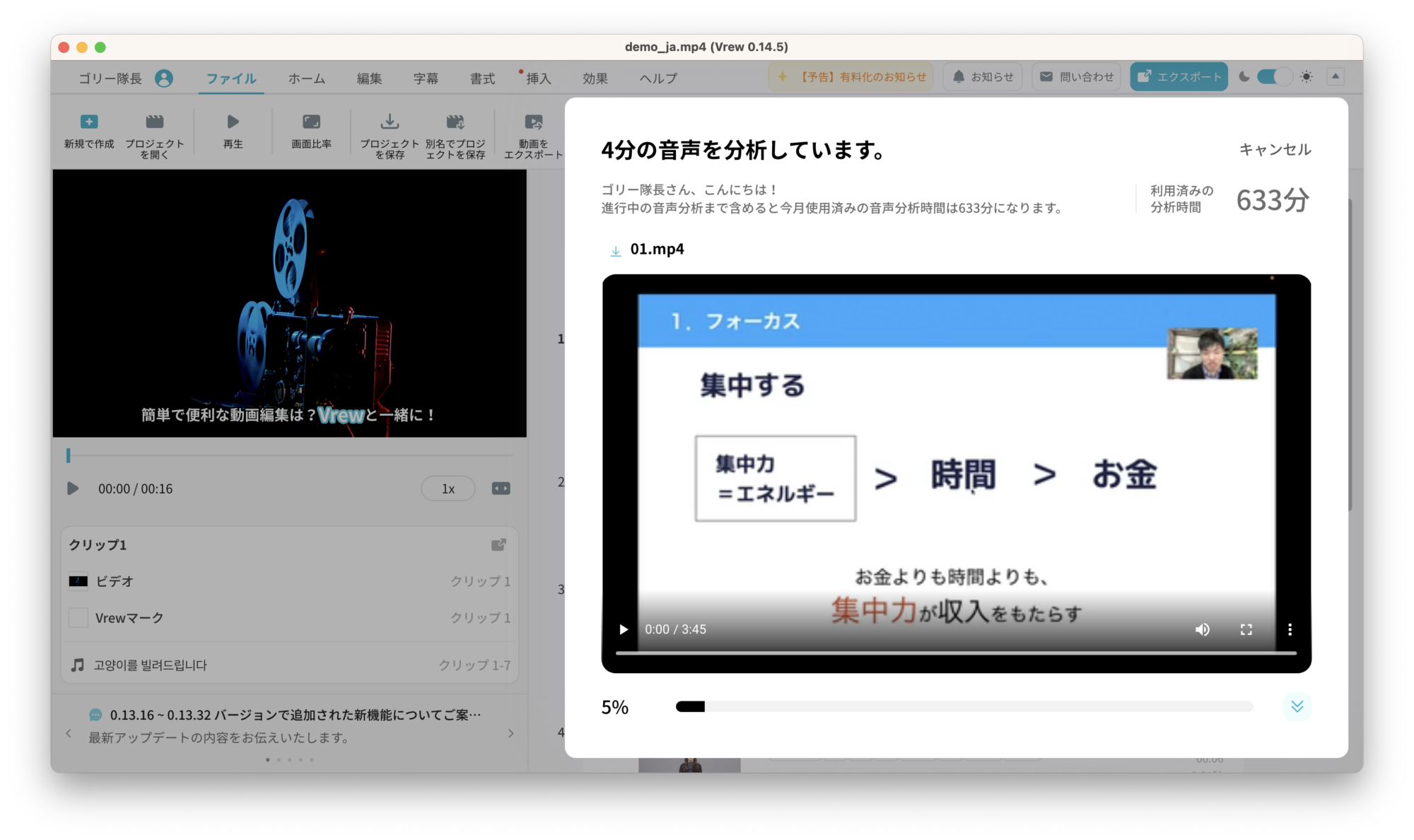Click the preview width toggle icon

[x=501, y=489]
